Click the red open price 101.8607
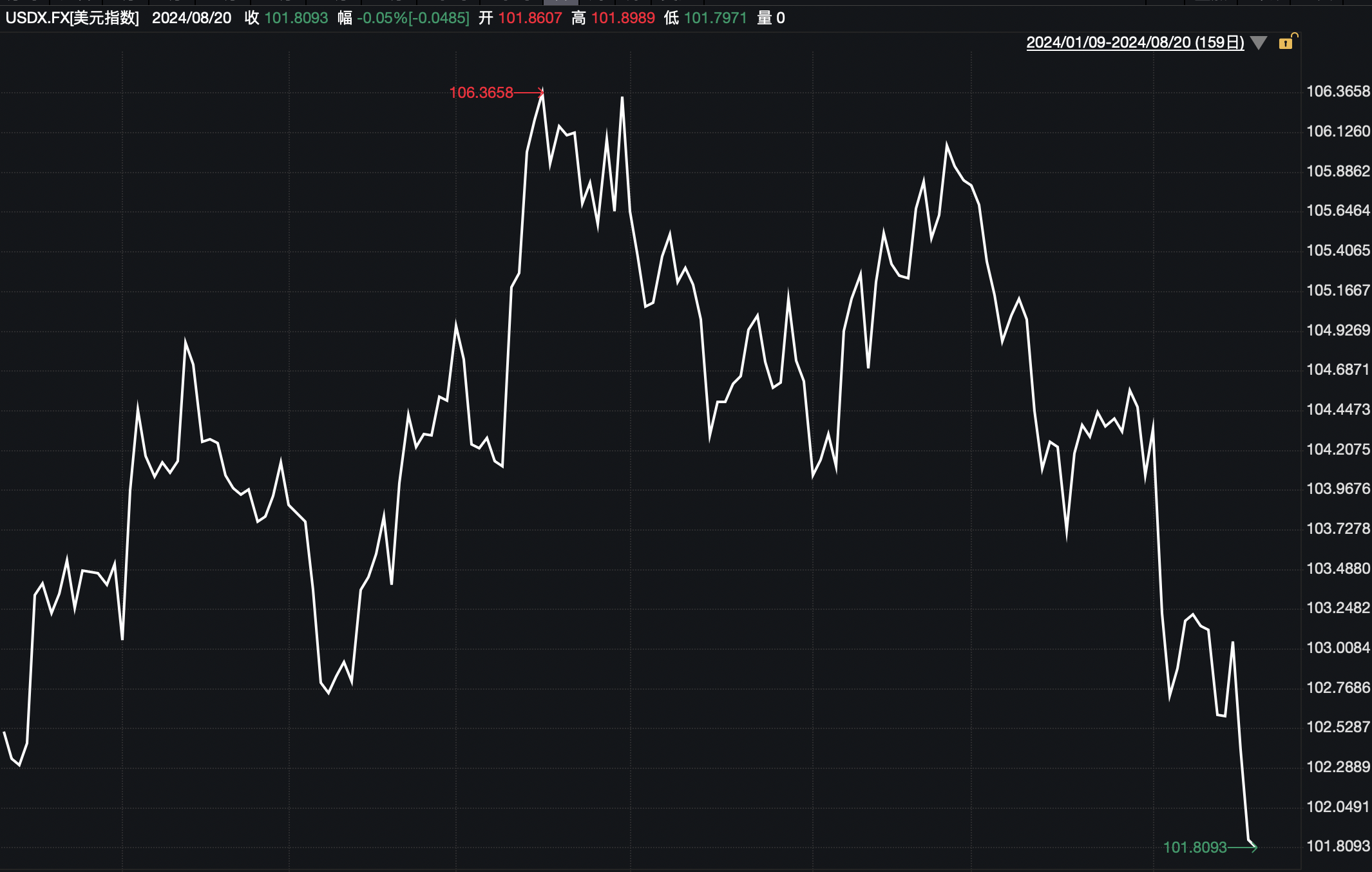Viewport: 1372px width, 872px height. (x=529, y=18)
